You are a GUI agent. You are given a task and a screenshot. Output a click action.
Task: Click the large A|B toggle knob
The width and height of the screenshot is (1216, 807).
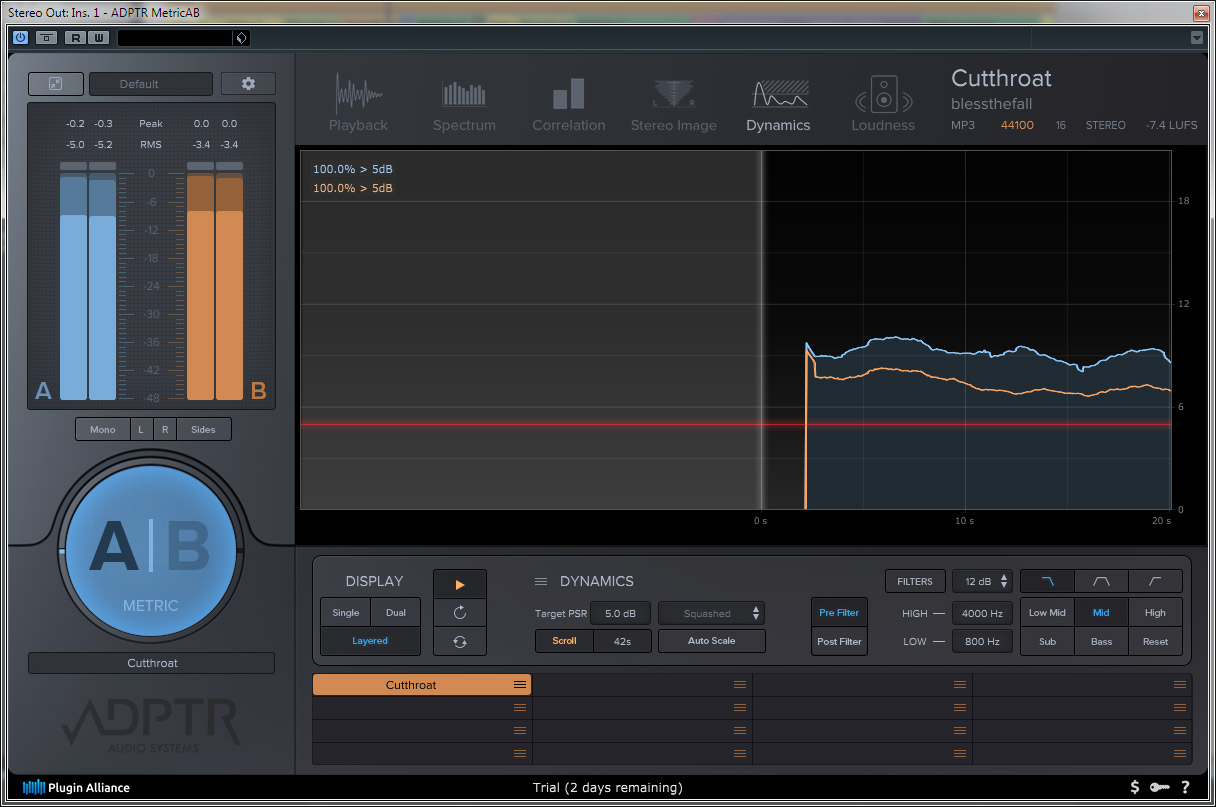(x=150, y=551)
